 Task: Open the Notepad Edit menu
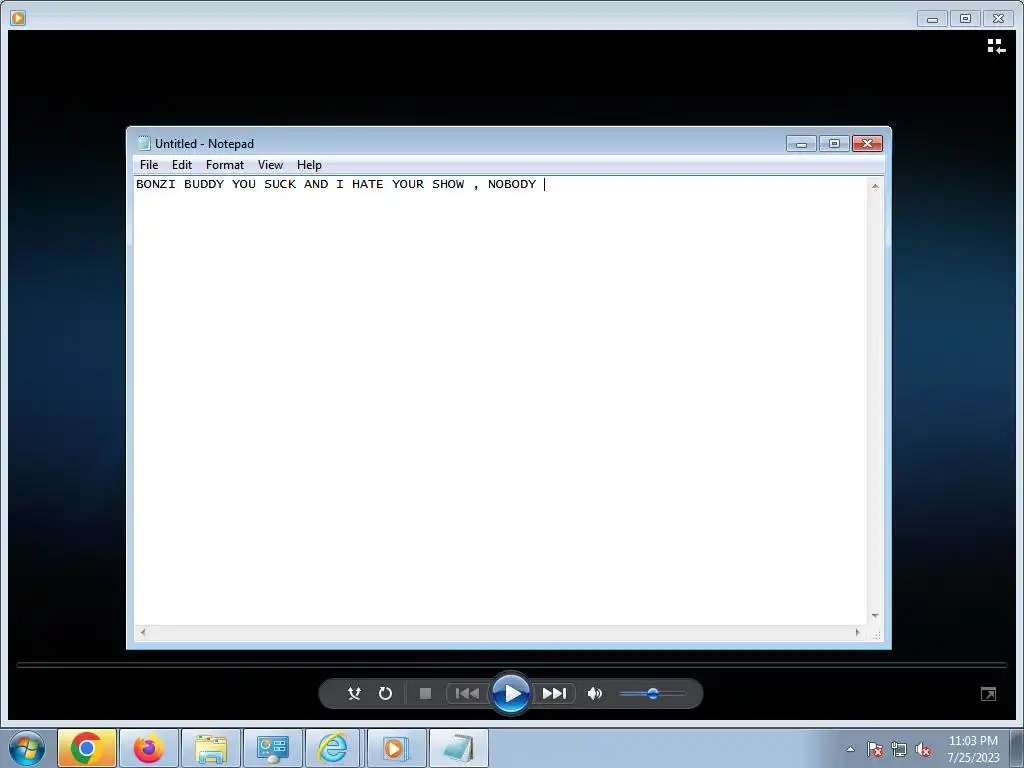click(182, 165)
